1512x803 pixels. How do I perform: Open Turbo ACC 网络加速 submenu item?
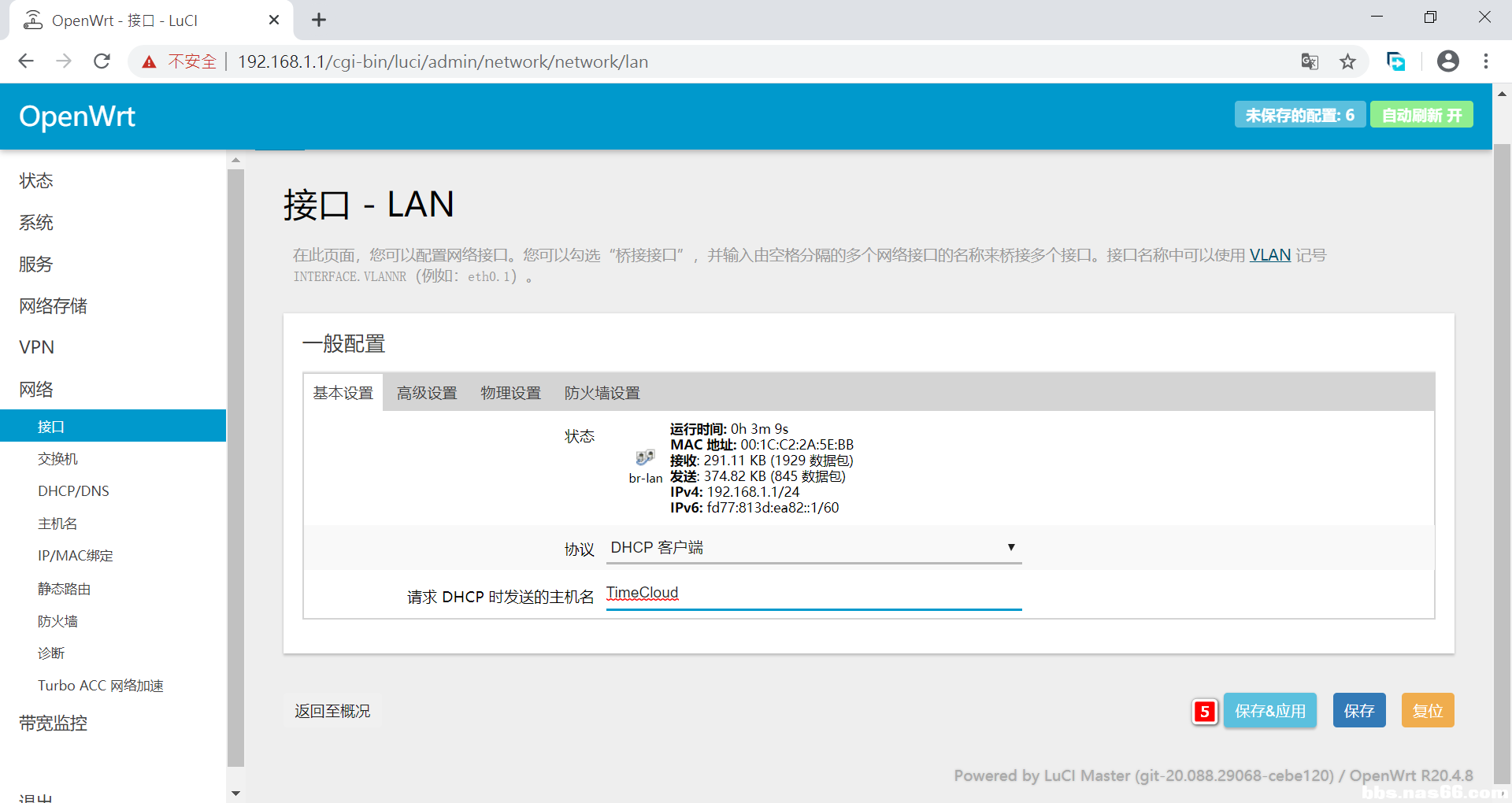pyautogui.click(x=101, y=686)
